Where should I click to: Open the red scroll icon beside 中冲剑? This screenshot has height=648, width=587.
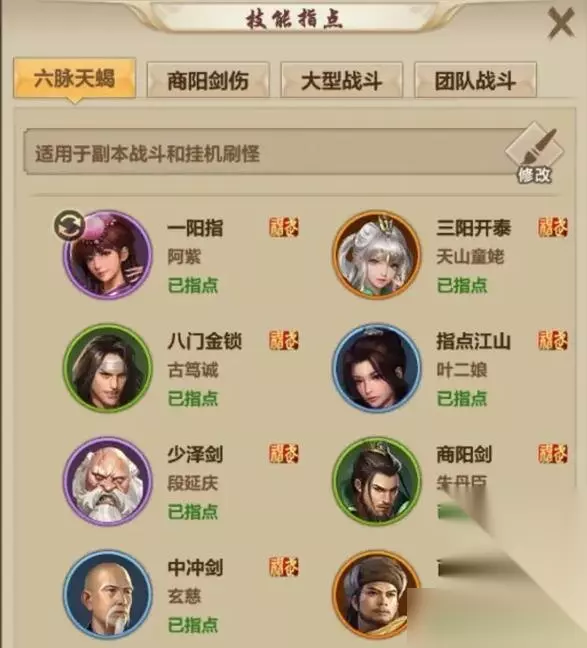284,567
